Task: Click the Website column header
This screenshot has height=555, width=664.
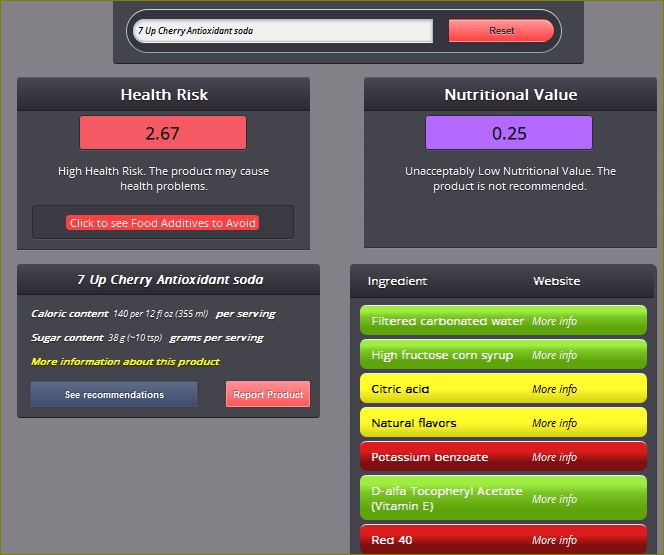Action: point(556,281)
